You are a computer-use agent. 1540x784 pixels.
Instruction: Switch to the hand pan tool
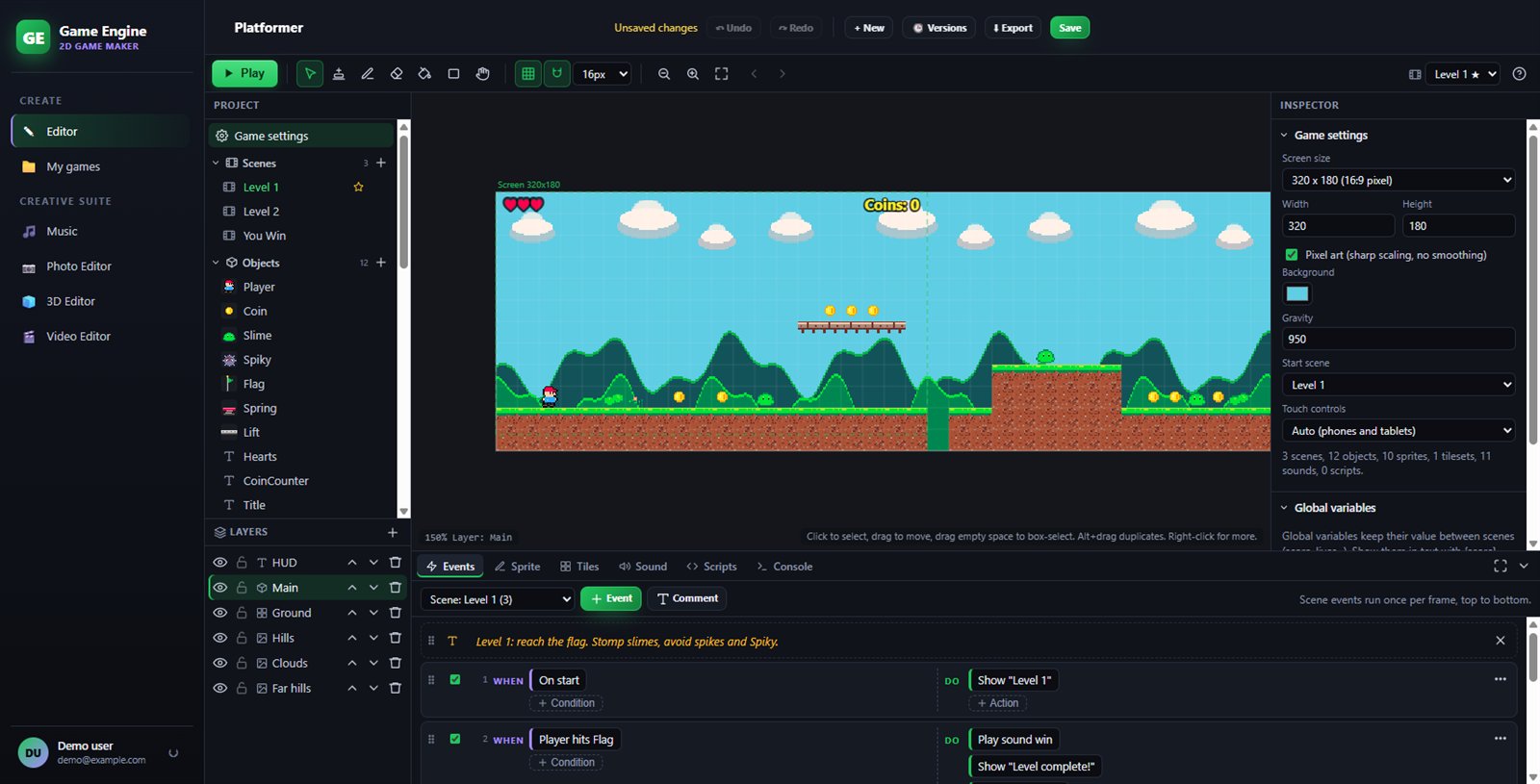coord(483,74)
